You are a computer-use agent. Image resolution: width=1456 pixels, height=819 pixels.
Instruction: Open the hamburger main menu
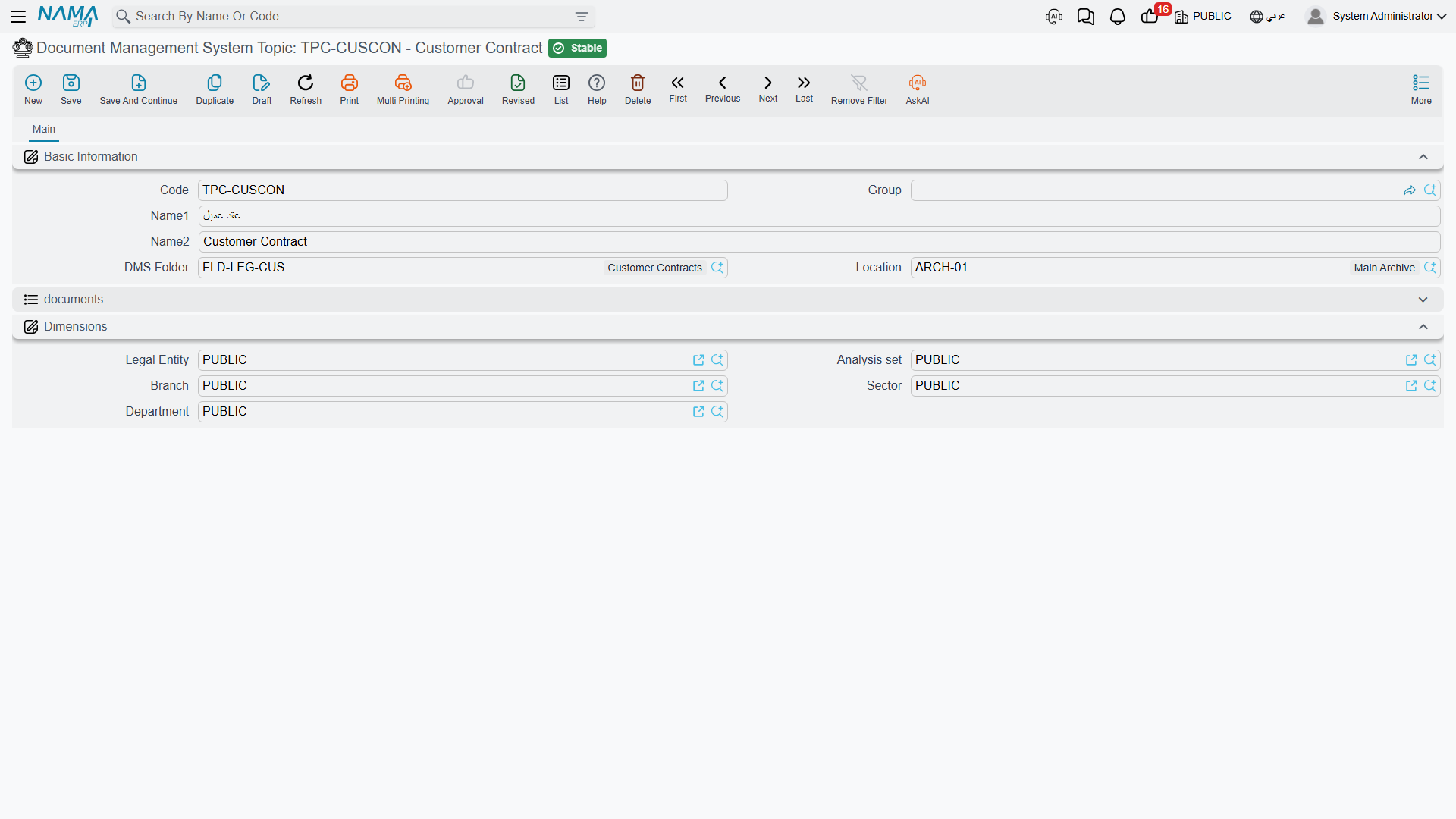point(18,16)
